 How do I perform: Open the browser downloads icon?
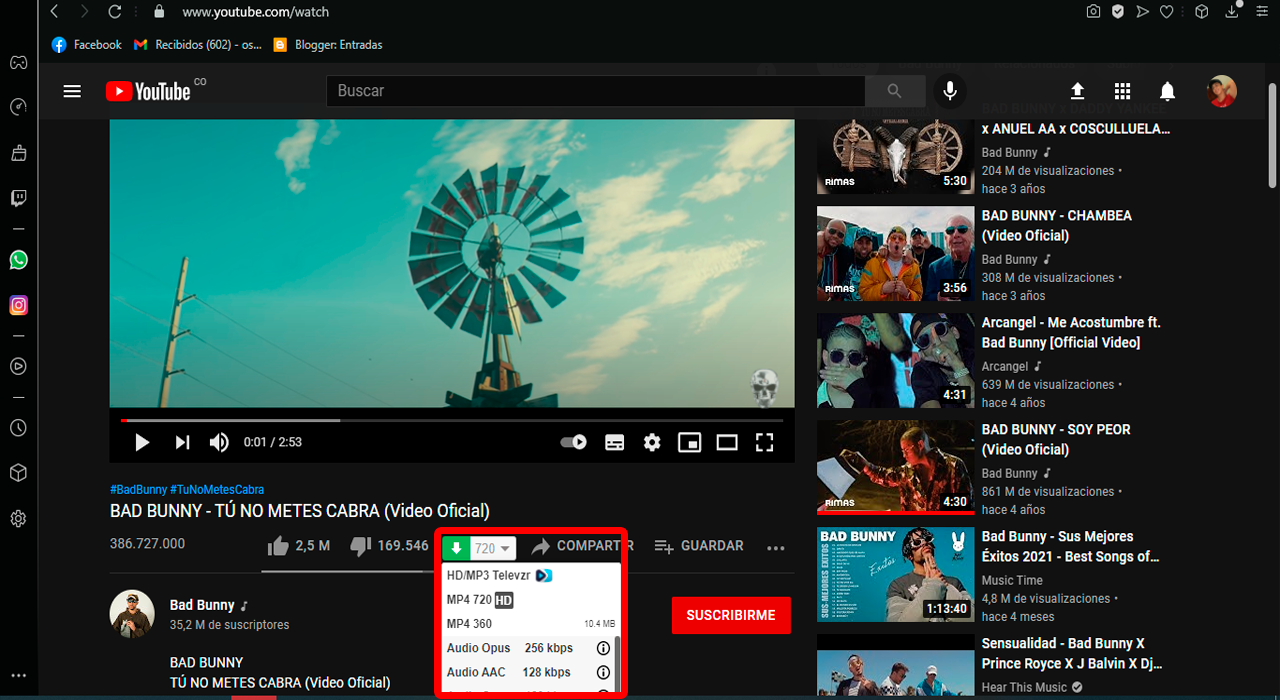(x=1232, y=12)
